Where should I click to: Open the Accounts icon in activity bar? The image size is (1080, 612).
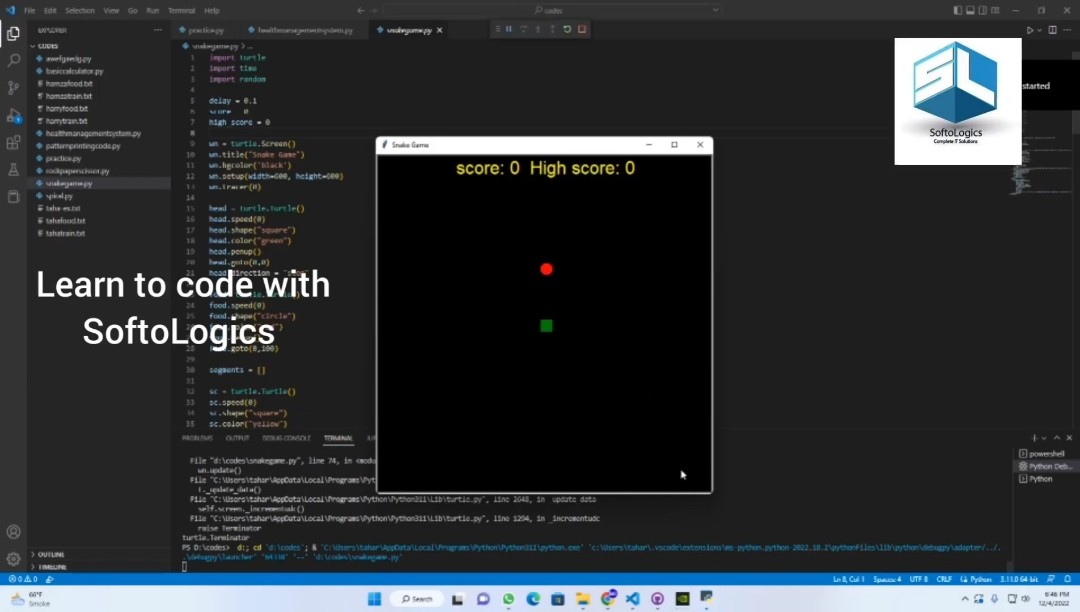tap(13, 531)
